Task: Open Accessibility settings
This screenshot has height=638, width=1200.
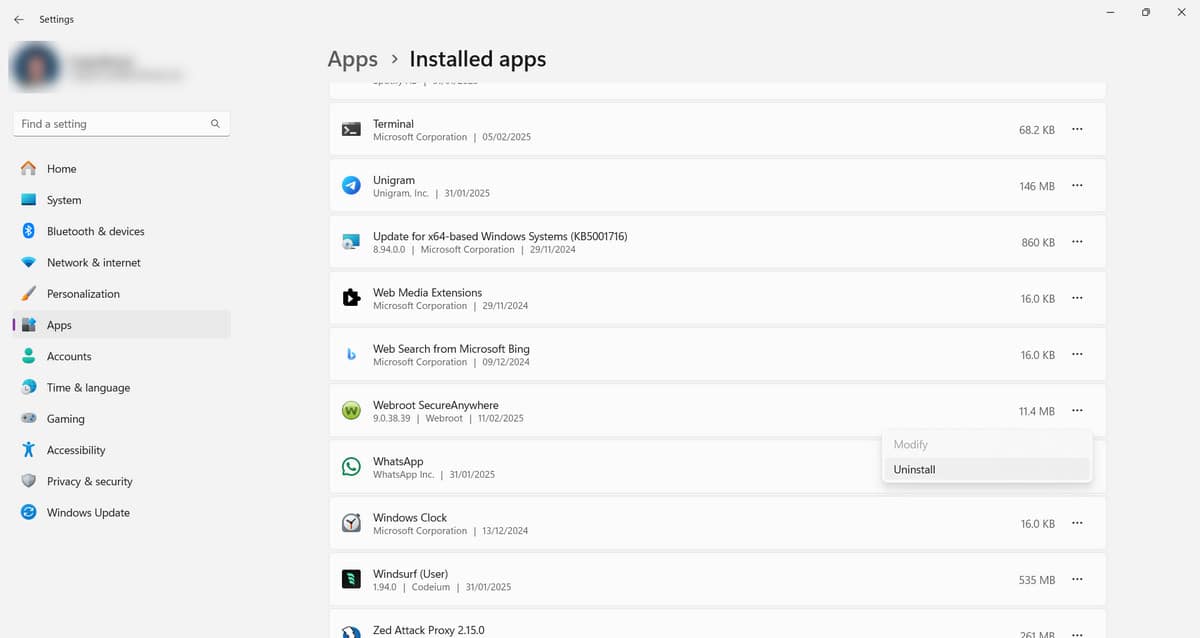Action: (x=121, y=450)
